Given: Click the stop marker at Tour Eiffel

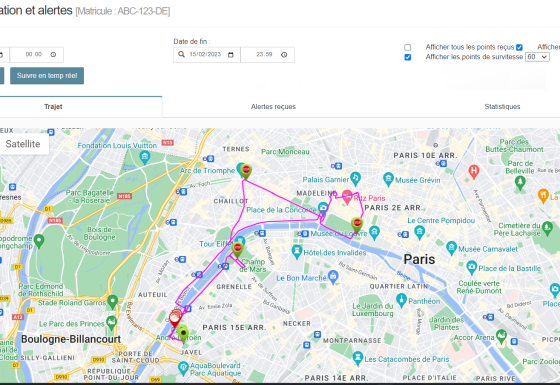Looking at the screenshot, I should [x=238, y=249].
